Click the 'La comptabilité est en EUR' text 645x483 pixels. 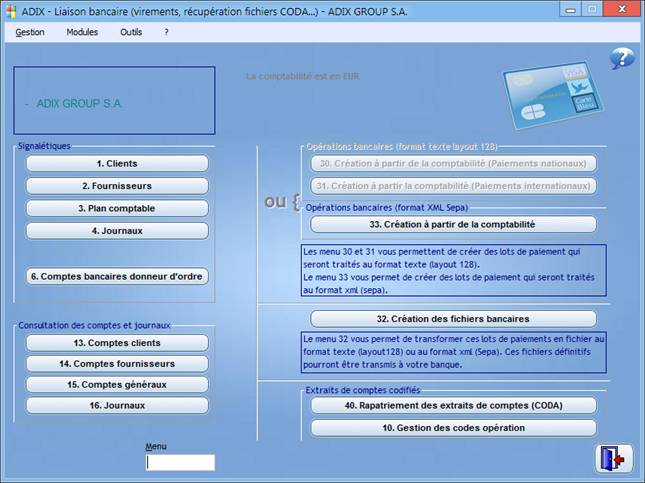click(x=303, y=76)
